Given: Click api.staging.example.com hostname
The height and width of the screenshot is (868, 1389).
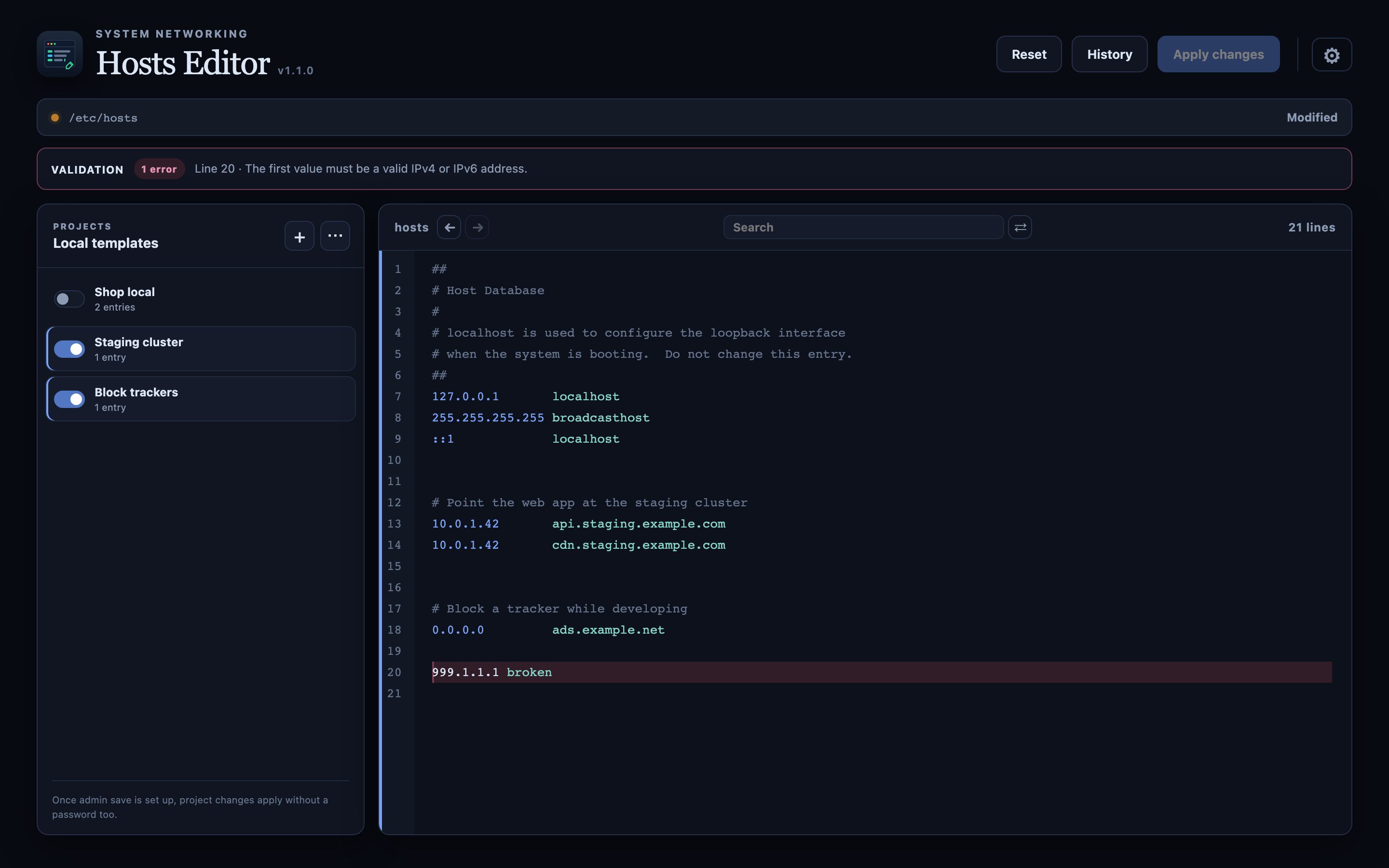Looking at the screenshot, I should pos(639,524).
